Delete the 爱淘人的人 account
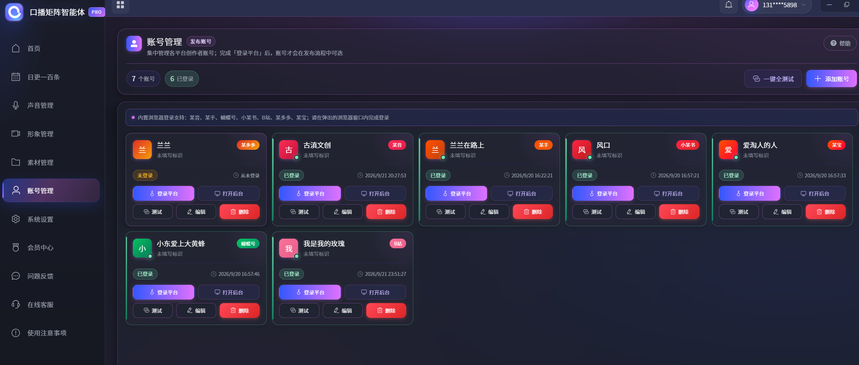The image size is (859, 365). coord(826,212)
